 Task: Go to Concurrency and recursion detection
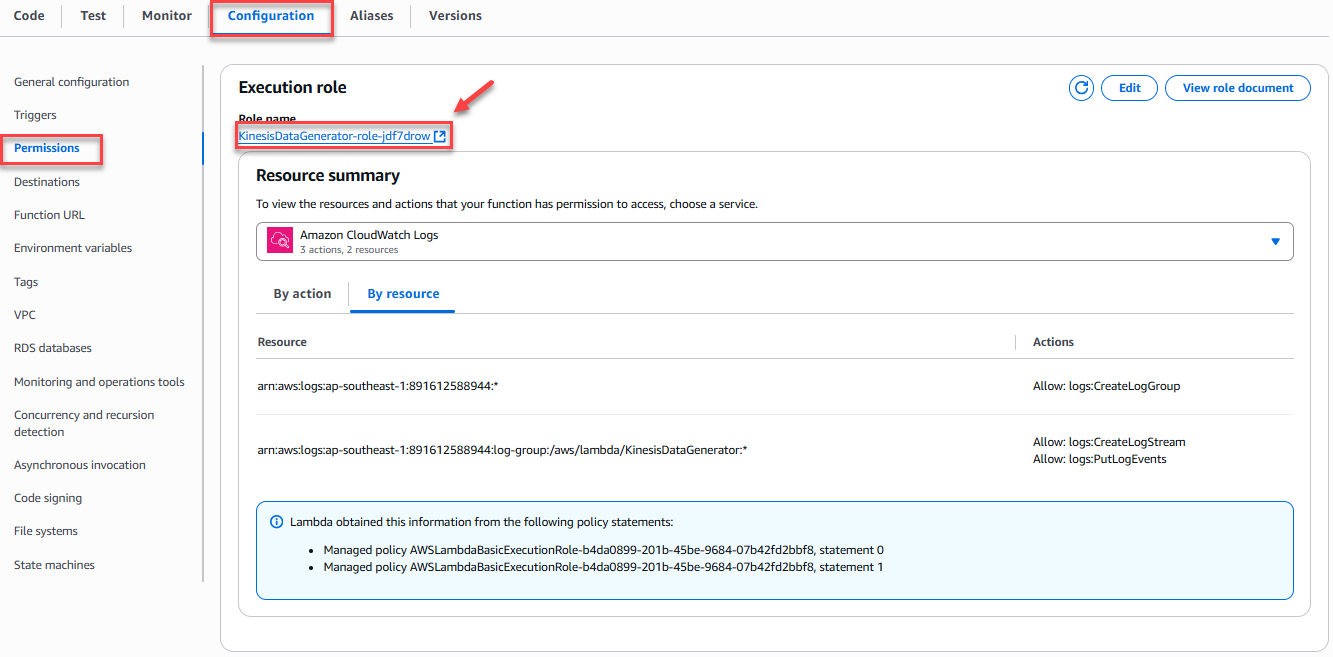pos(84,423)
